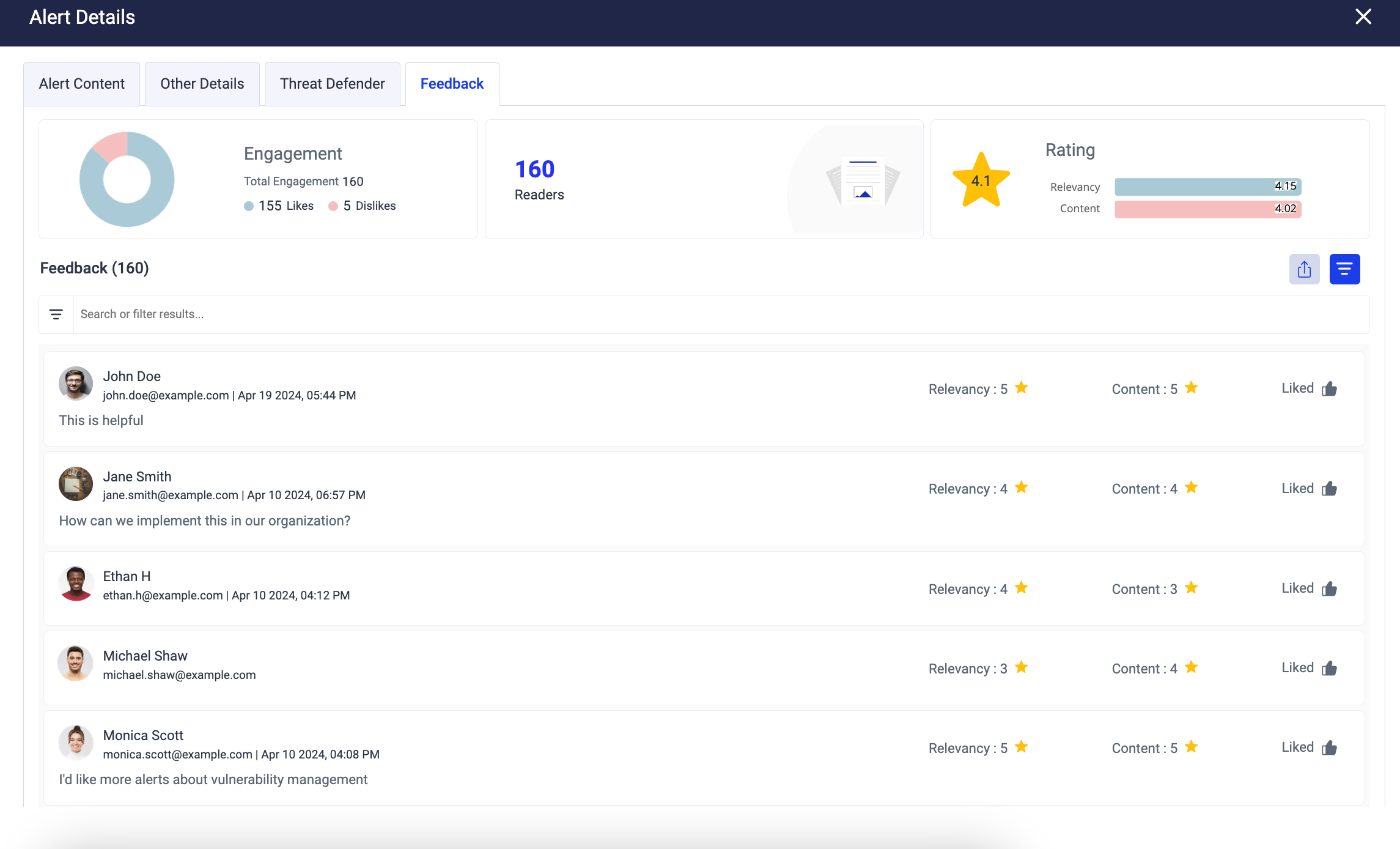Click Michael Shaw's Content star icon
This screenshot has width=1400, height=849.
point(1191,667)
